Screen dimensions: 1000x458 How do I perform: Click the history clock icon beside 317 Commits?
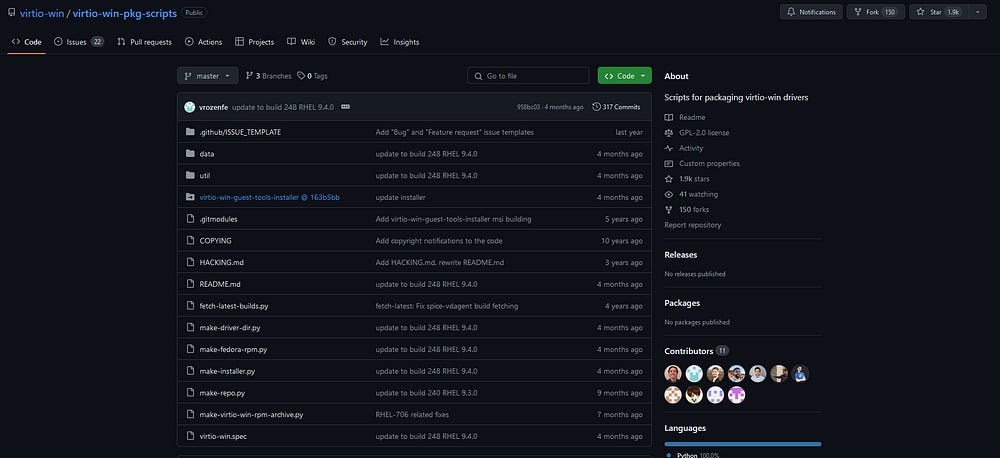pyautogui.click(x=596, y=107)
